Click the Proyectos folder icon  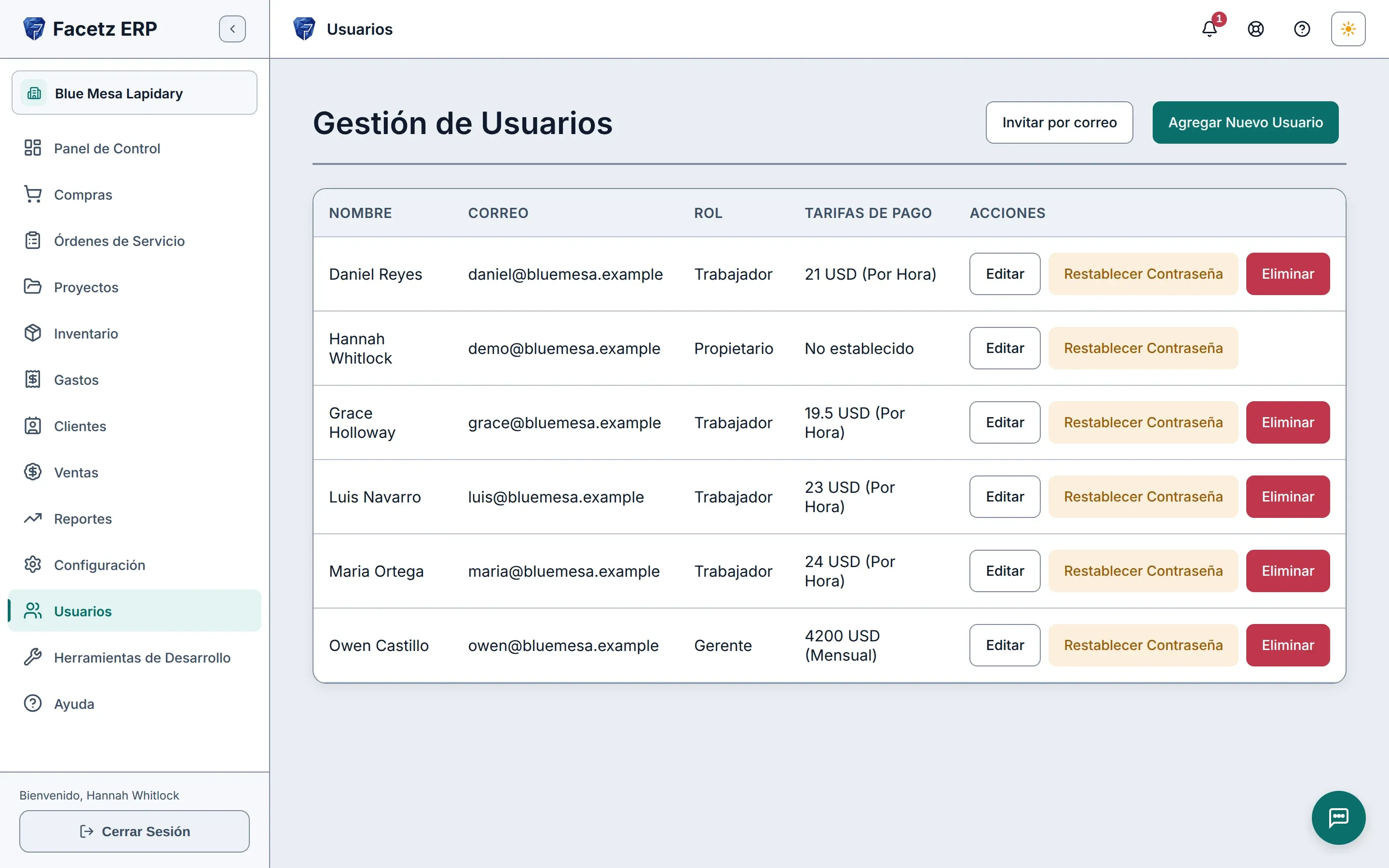[33, 287]
